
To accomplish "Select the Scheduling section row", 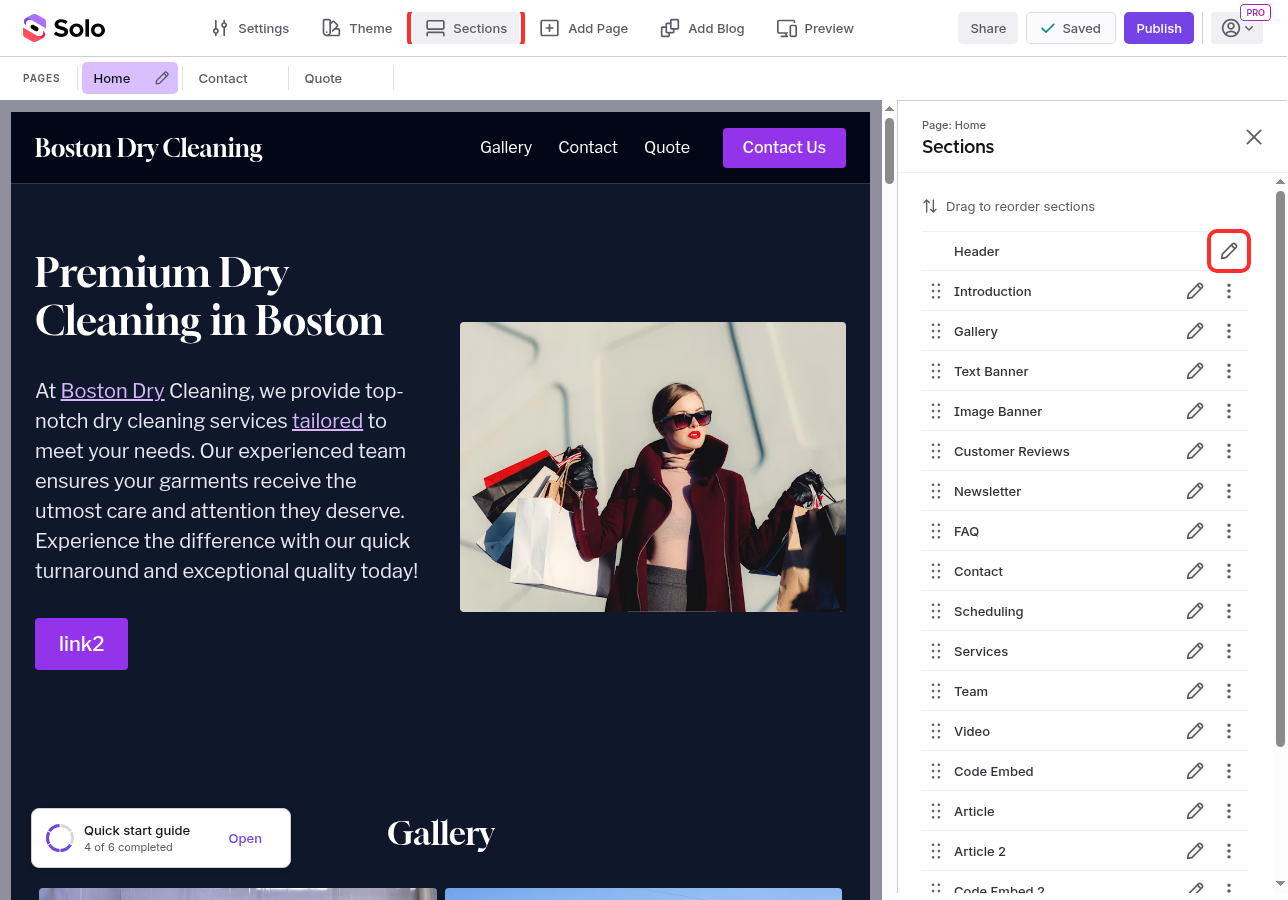I will [1085, 611].
